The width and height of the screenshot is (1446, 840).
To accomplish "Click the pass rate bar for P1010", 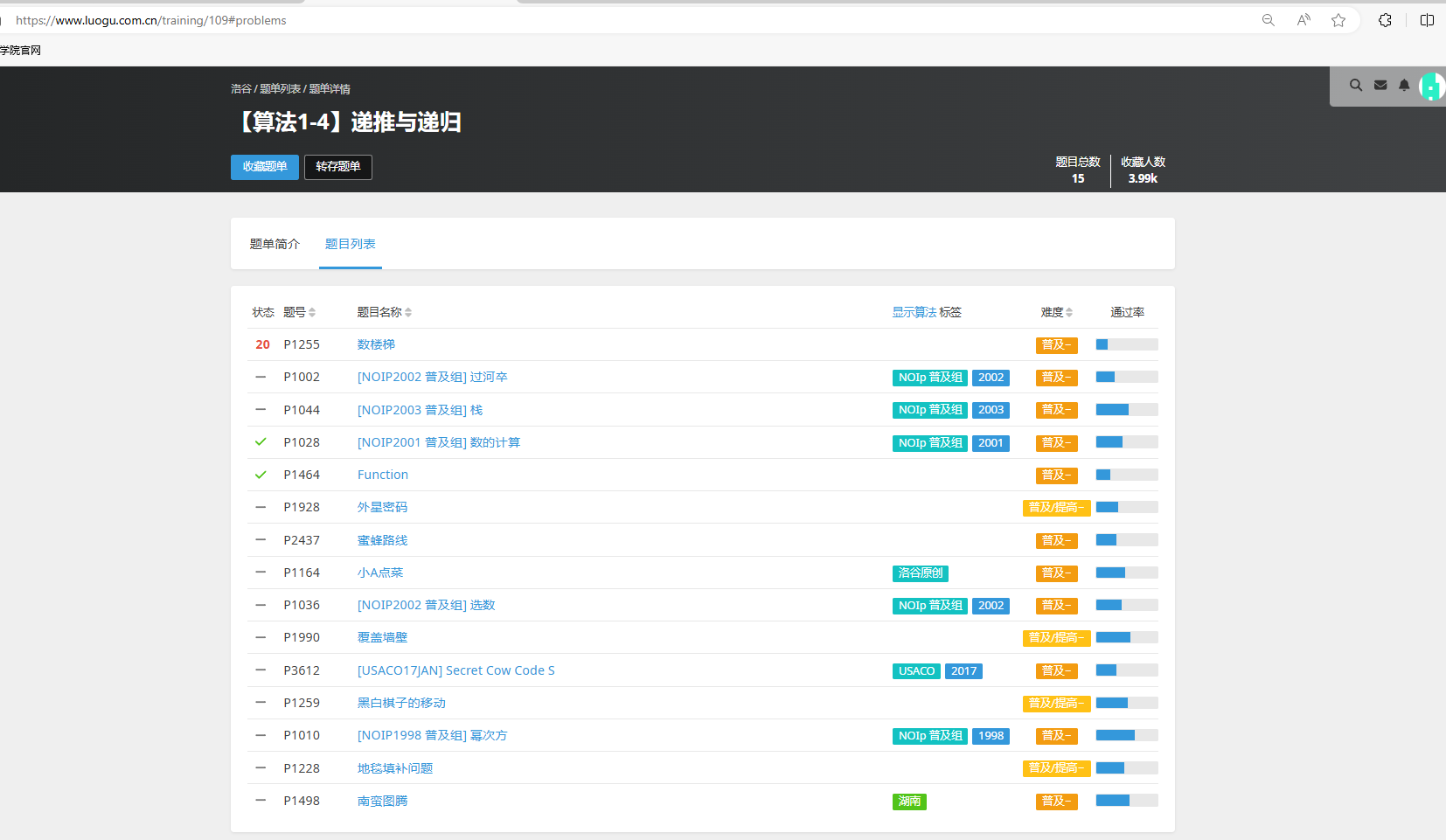I will click(1126, 736).
